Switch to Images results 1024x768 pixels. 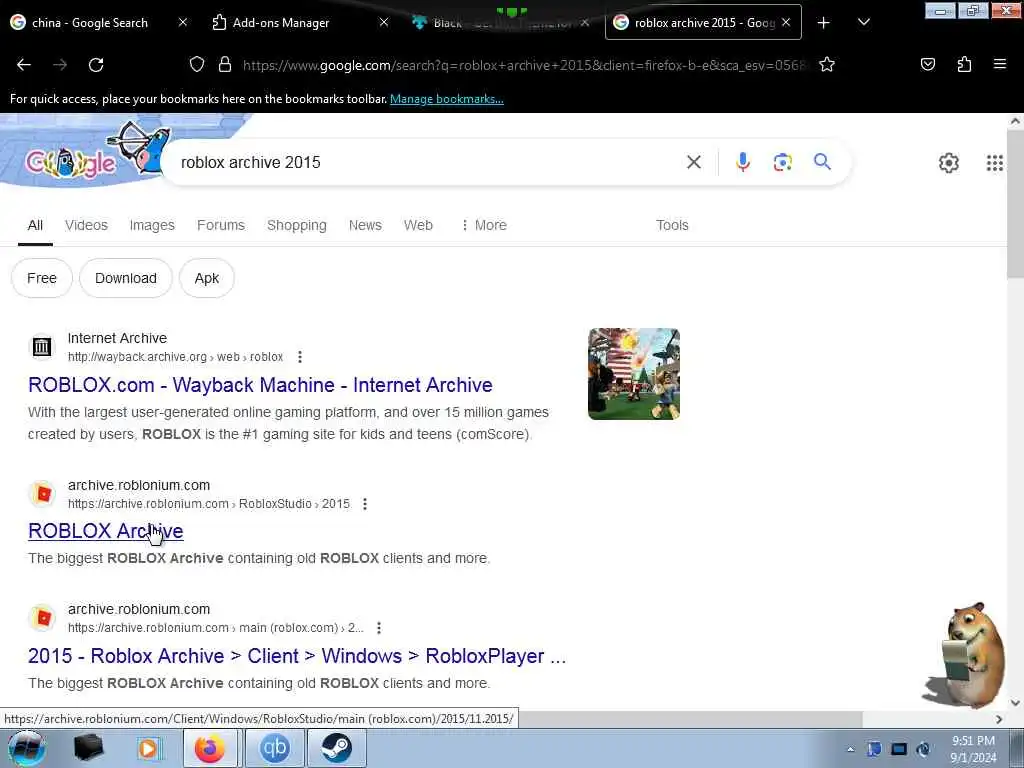[152, 225]
